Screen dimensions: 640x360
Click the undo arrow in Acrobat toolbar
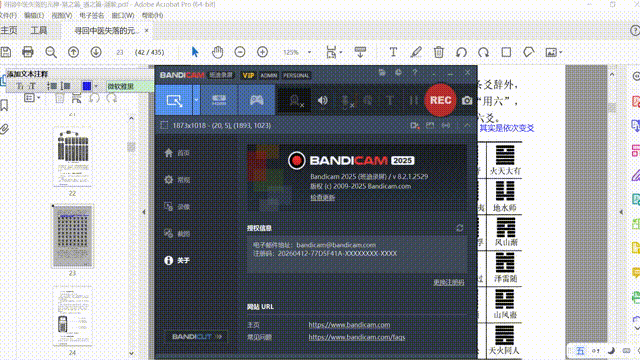click(x=461, y=52)
